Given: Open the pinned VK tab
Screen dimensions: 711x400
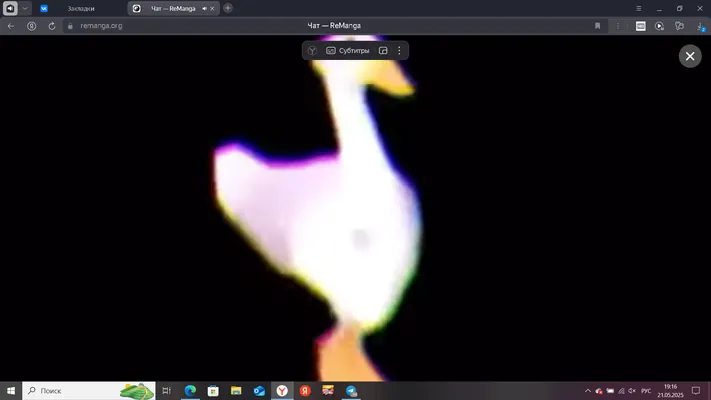Looking at the screenshot, I should click(x=44, y=9).
